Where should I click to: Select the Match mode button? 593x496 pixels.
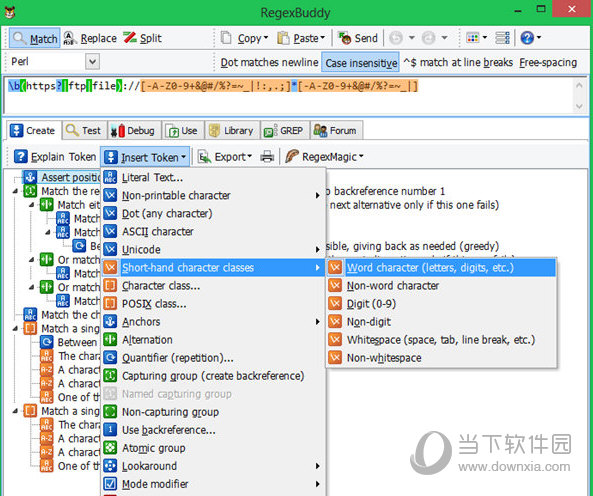(35, 38)
